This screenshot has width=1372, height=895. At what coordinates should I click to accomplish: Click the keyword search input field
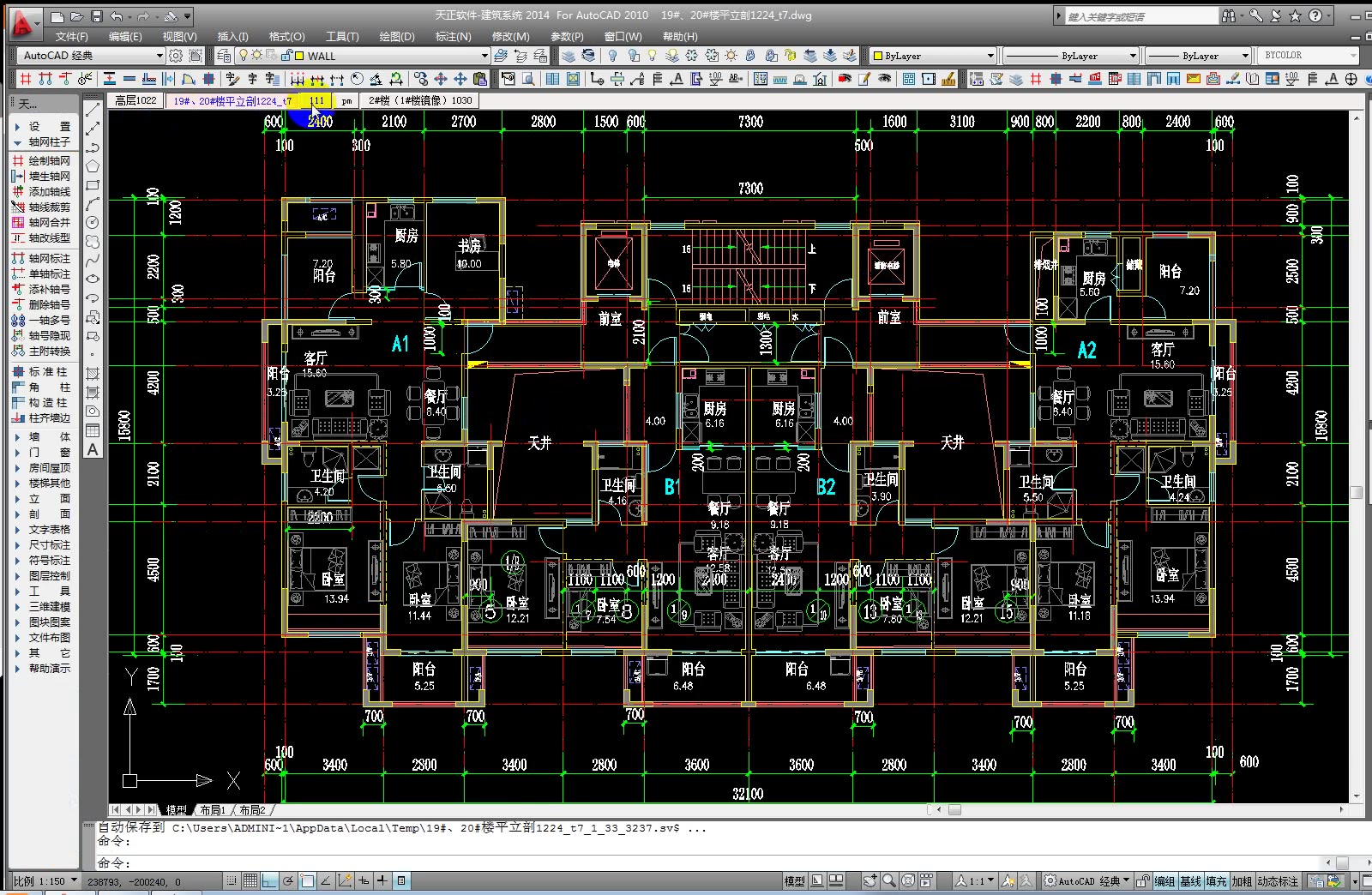1140,16
